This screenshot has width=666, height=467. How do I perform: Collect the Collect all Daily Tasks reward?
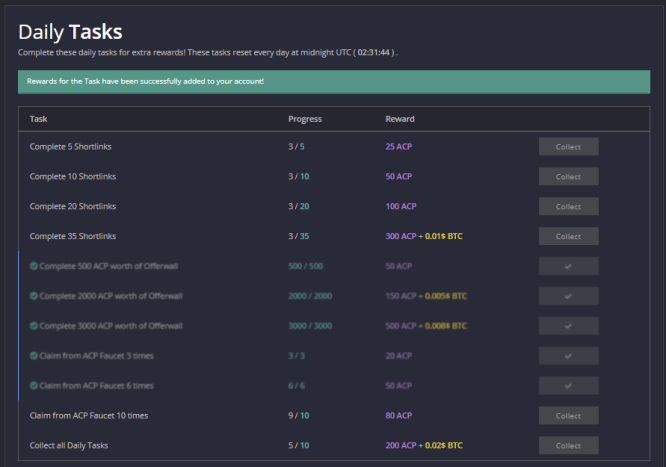click(x=568, y=445)
